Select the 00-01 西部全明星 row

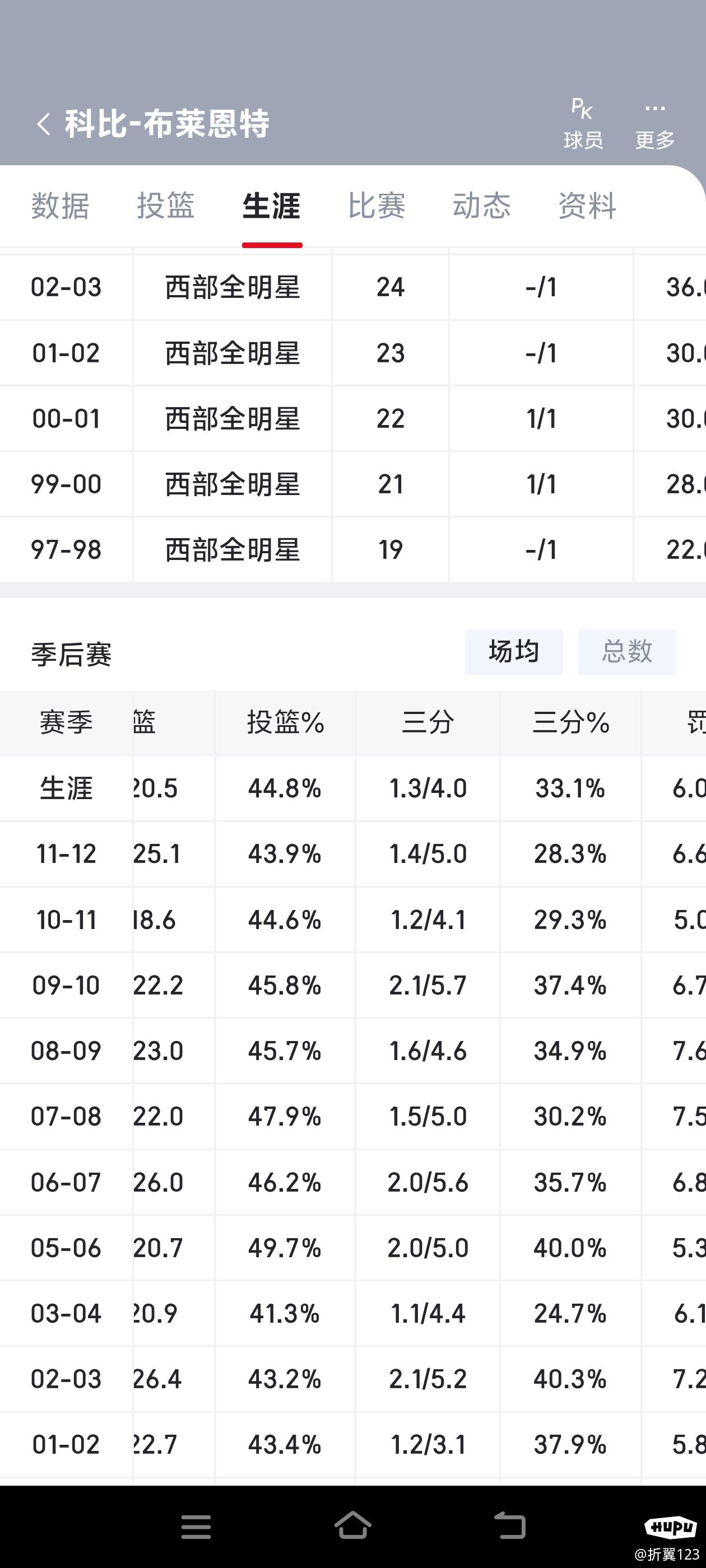point(352,419)
